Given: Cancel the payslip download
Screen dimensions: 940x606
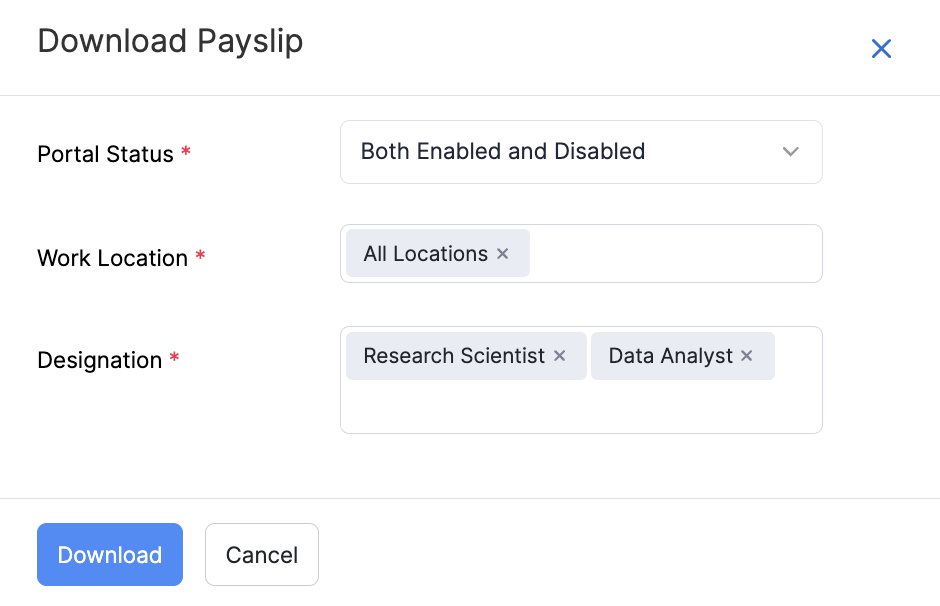Looking at the screenshot, I should [261, 554].
